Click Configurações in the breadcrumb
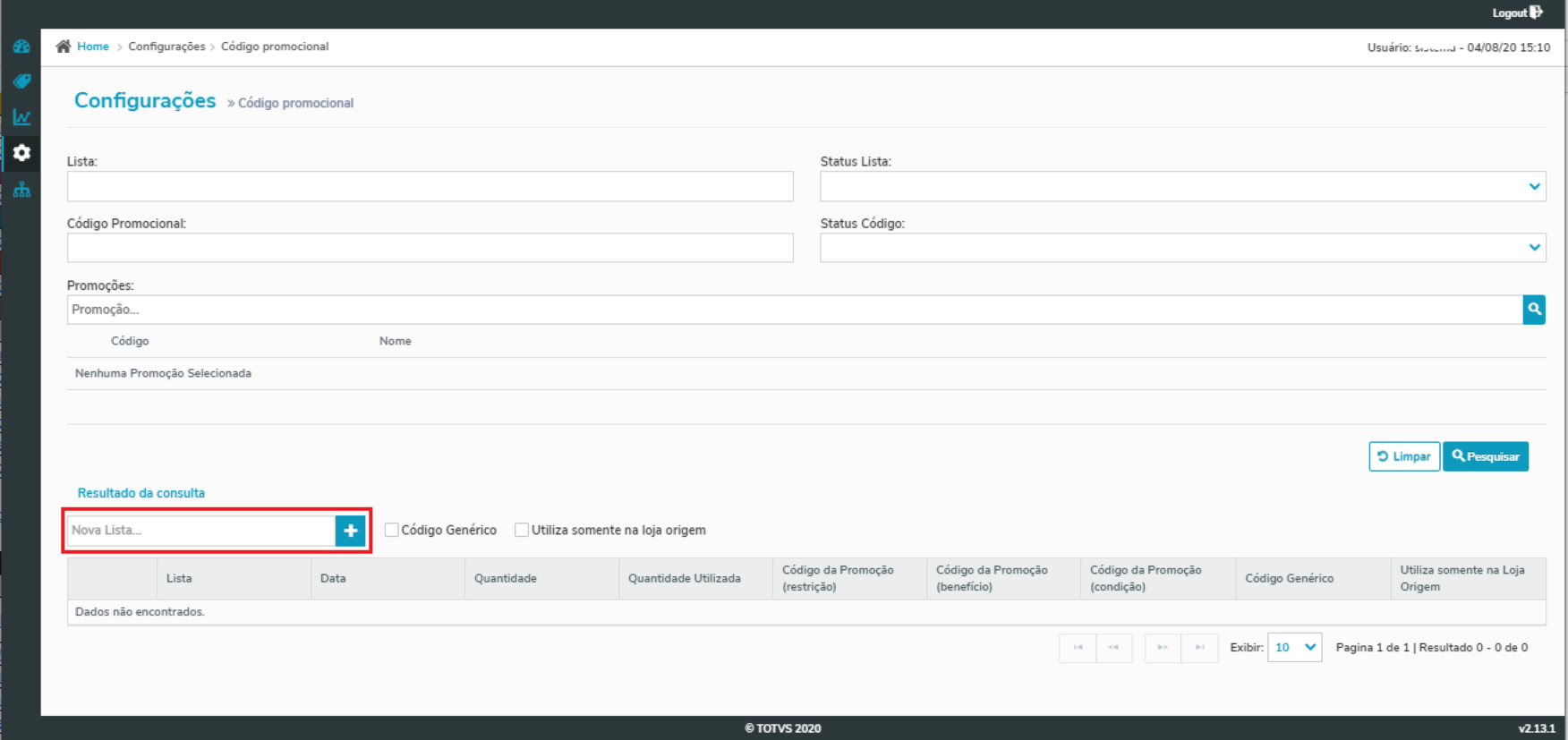 (x=166, y=47)
